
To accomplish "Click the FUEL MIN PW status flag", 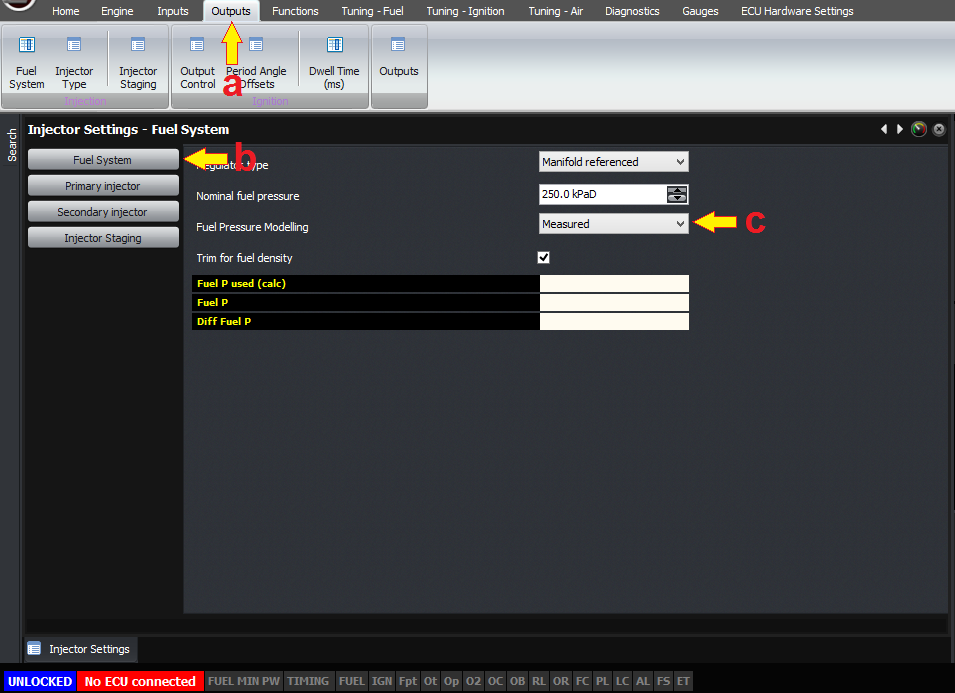I will pos(244,681).
